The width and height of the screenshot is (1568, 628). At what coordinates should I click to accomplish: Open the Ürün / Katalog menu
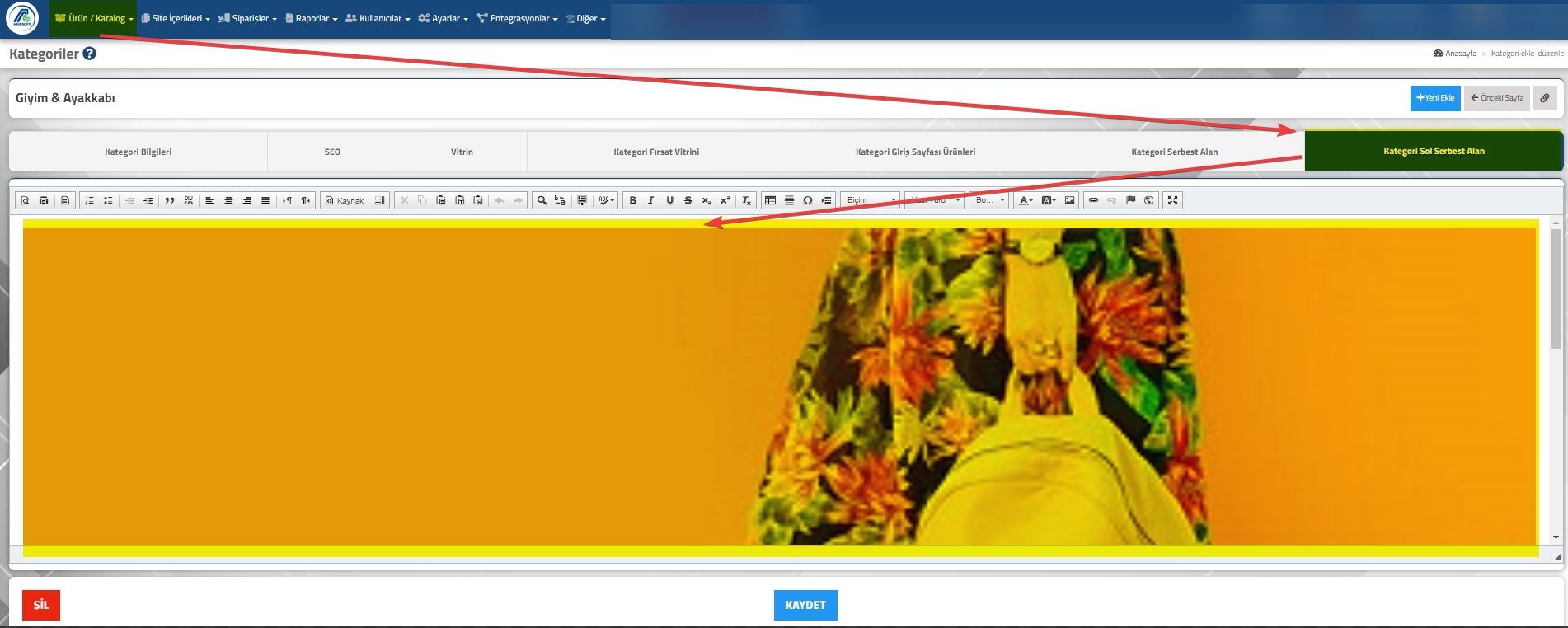(93, 18)
